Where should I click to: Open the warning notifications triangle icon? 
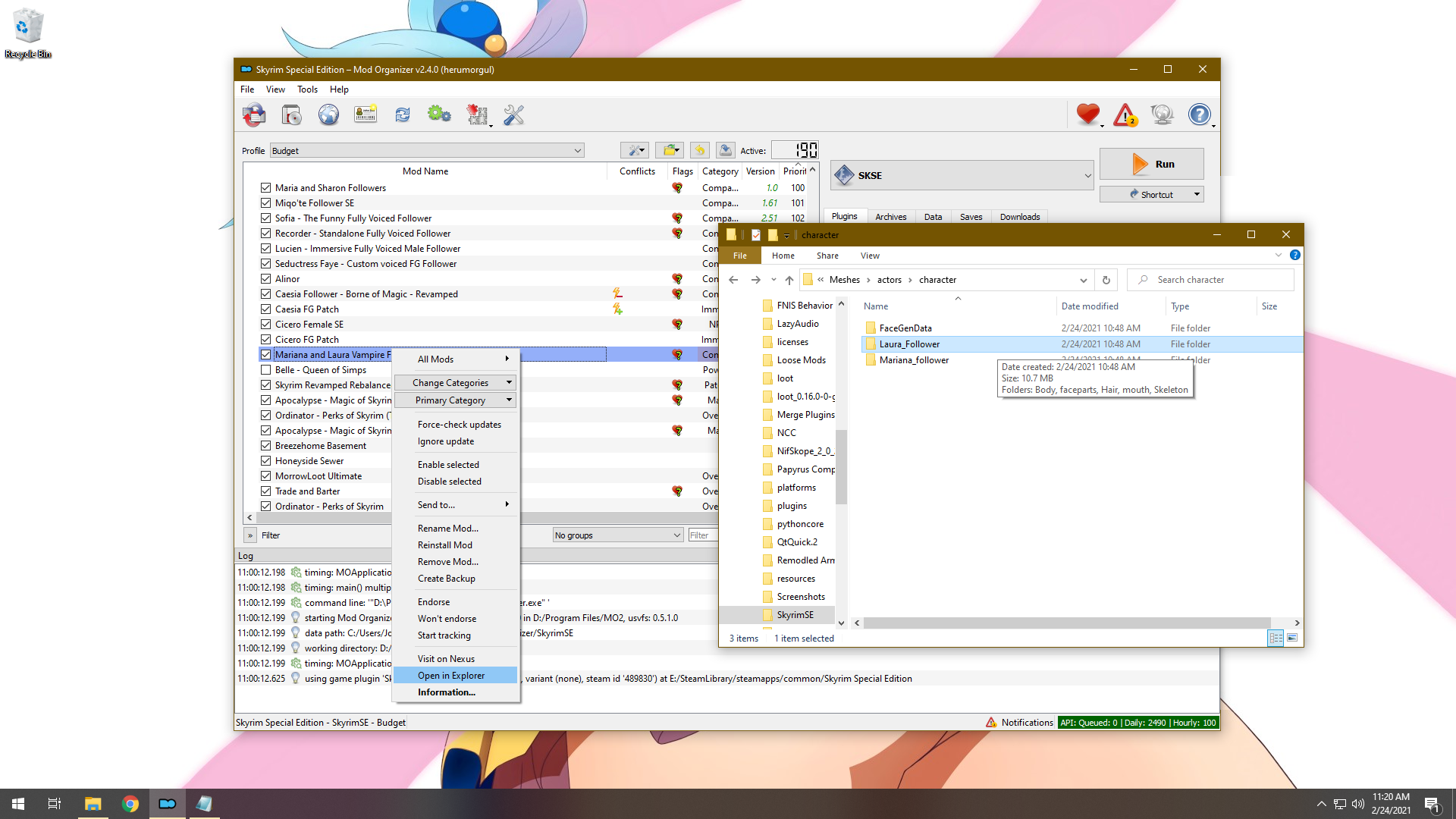1125,115
